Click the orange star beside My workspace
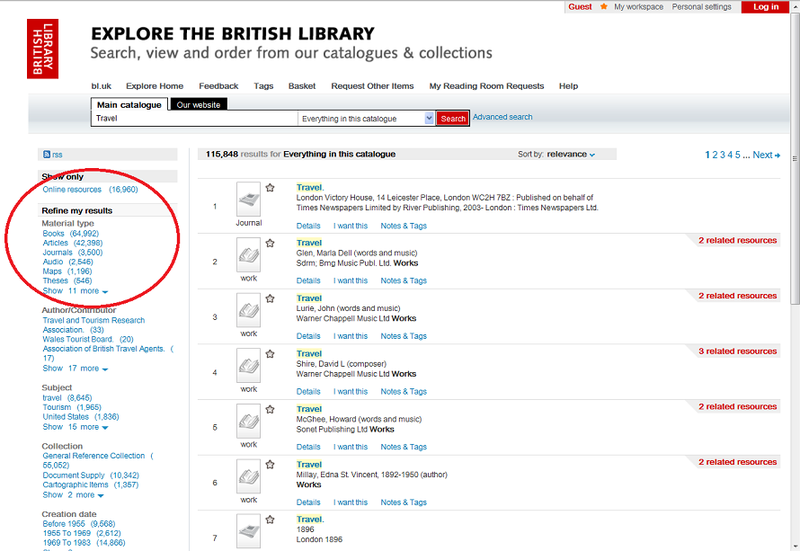 [604, 7]
